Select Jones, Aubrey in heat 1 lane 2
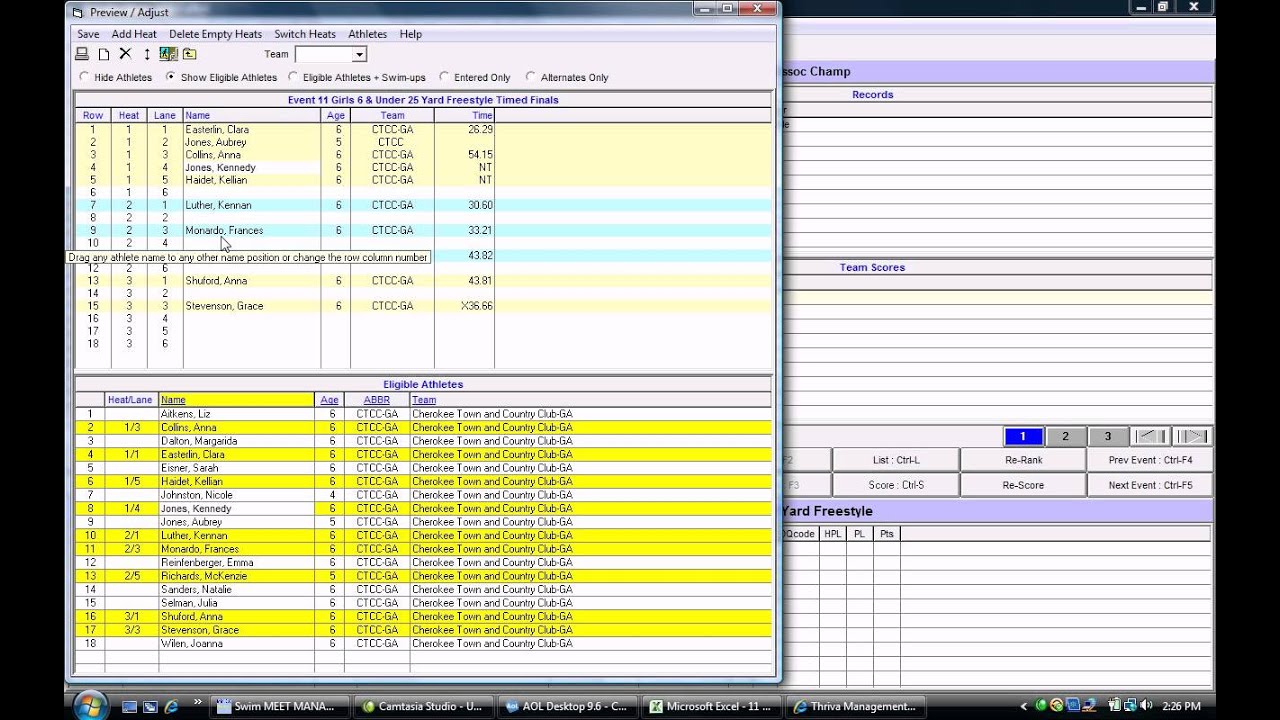 point(215,142)
